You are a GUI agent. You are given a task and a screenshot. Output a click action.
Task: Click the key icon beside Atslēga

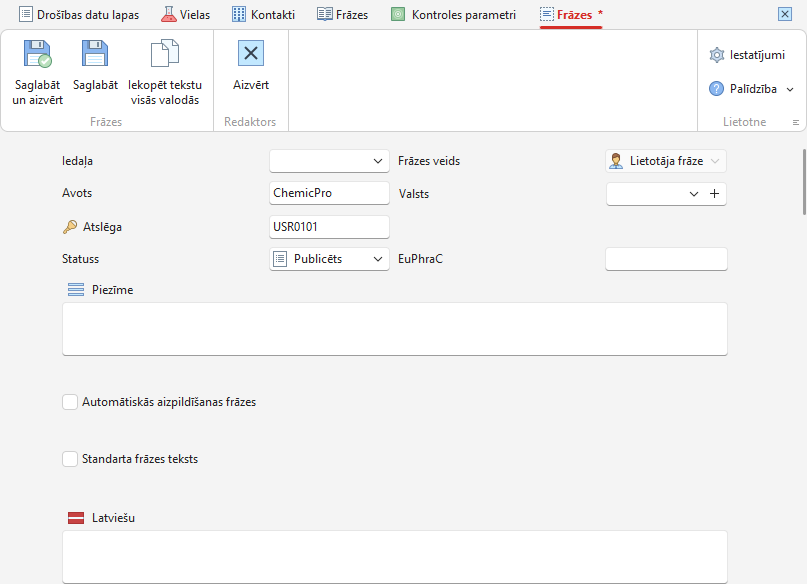click(x=70, y=227)
